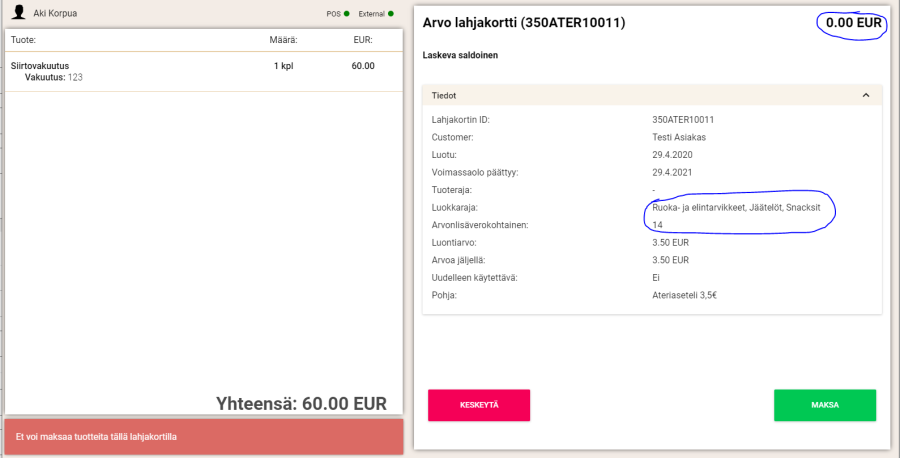Screen dimensions: 900x458
Task: Click the EUR column header
Action: (x=362, y=40)
